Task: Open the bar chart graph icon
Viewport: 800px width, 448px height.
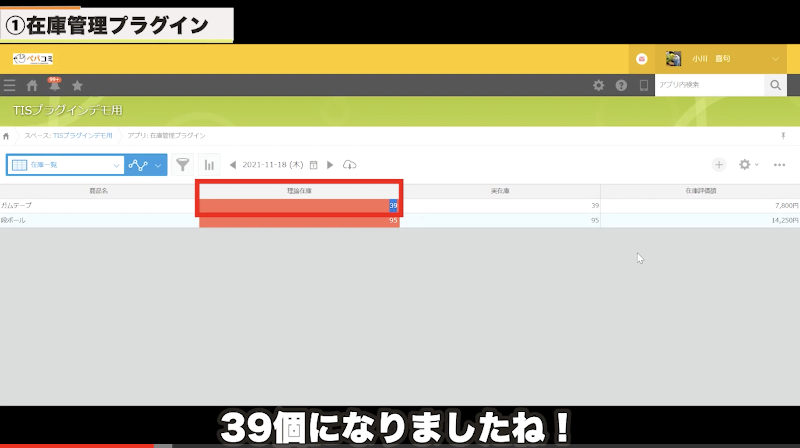Action: (209, 165)
